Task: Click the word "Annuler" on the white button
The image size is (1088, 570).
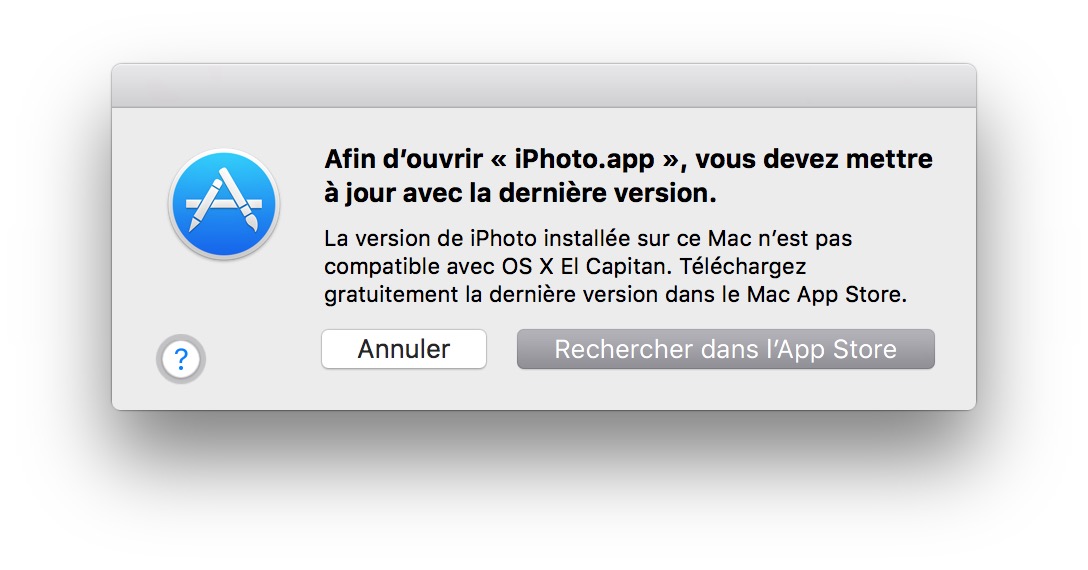Action: coord(404,350)
